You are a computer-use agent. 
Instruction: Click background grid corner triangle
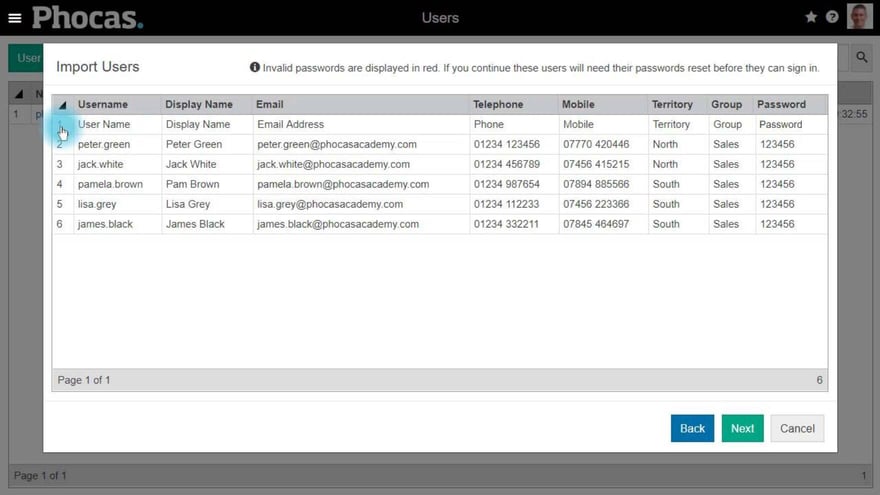coord(19,94)
